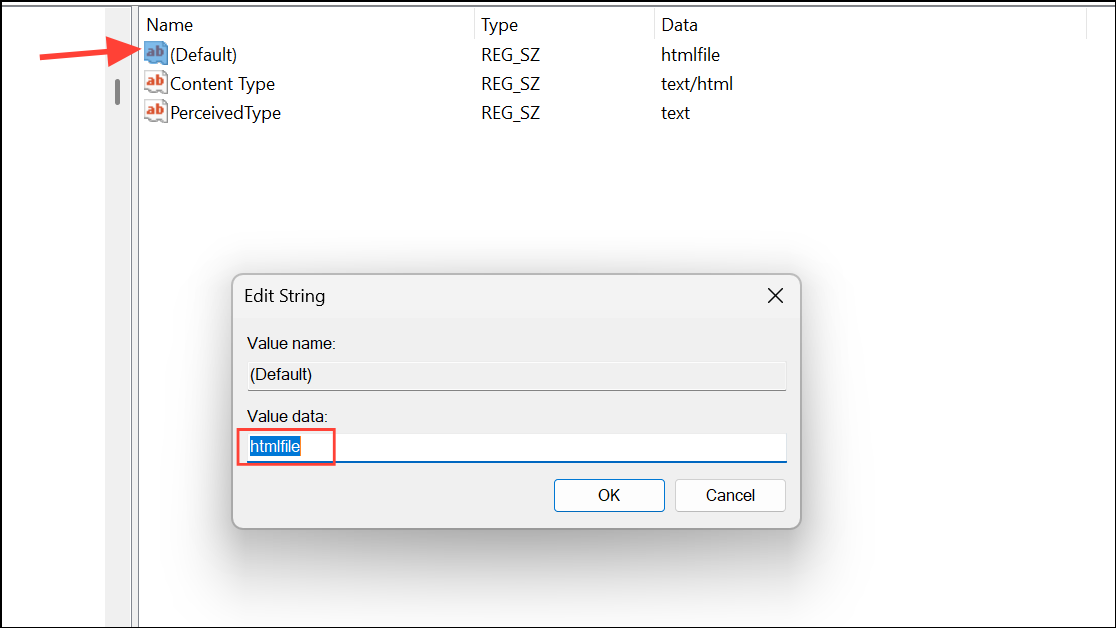Cancel the Edit String dialog
The image size is (1116, 628).
(x=730, y=496)
